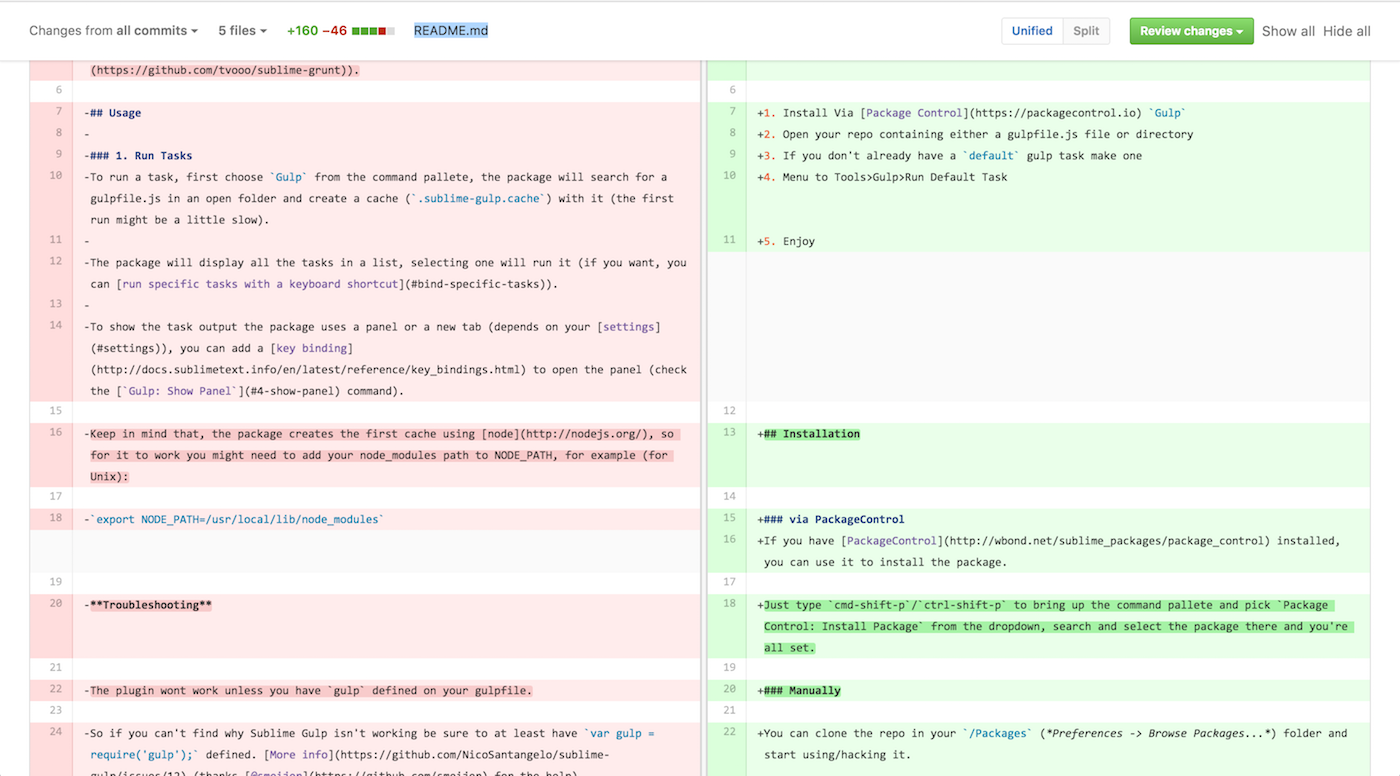The width and height of the screenshot is (1400, 776).
Task: Click left line number 16
Action: [56, 433]
